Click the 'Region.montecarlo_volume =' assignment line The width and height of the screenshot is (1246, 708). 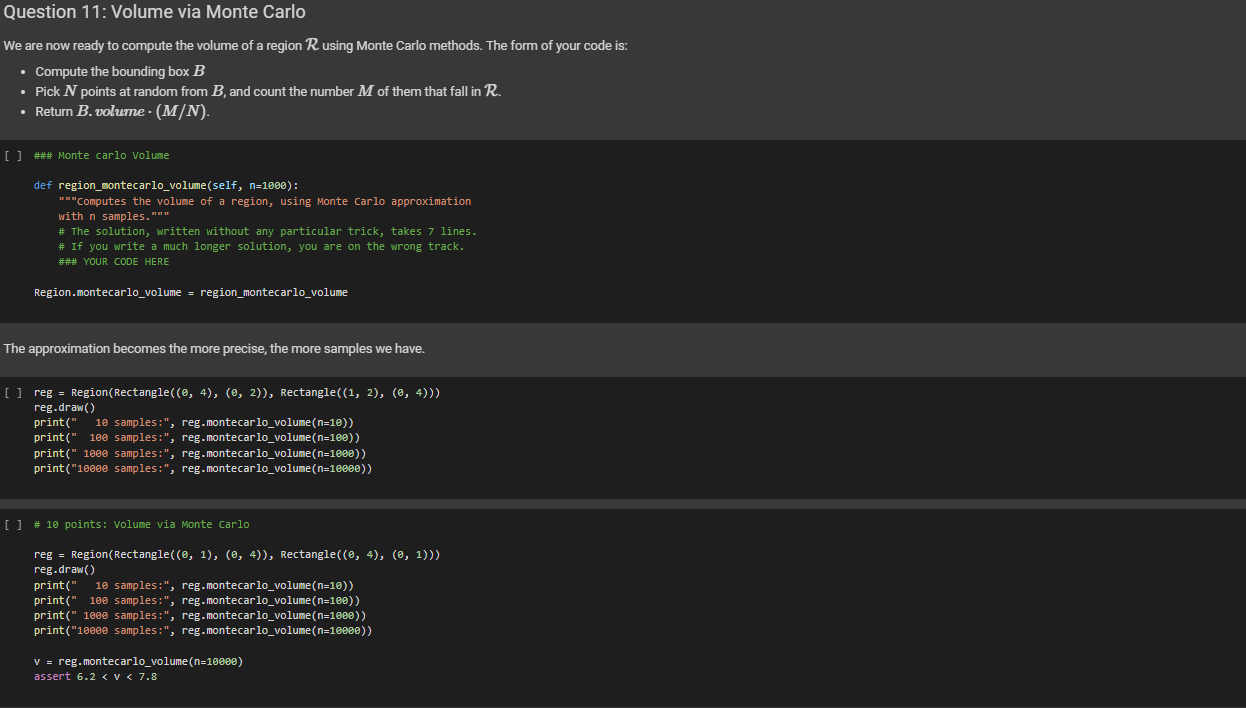point(190,292)
